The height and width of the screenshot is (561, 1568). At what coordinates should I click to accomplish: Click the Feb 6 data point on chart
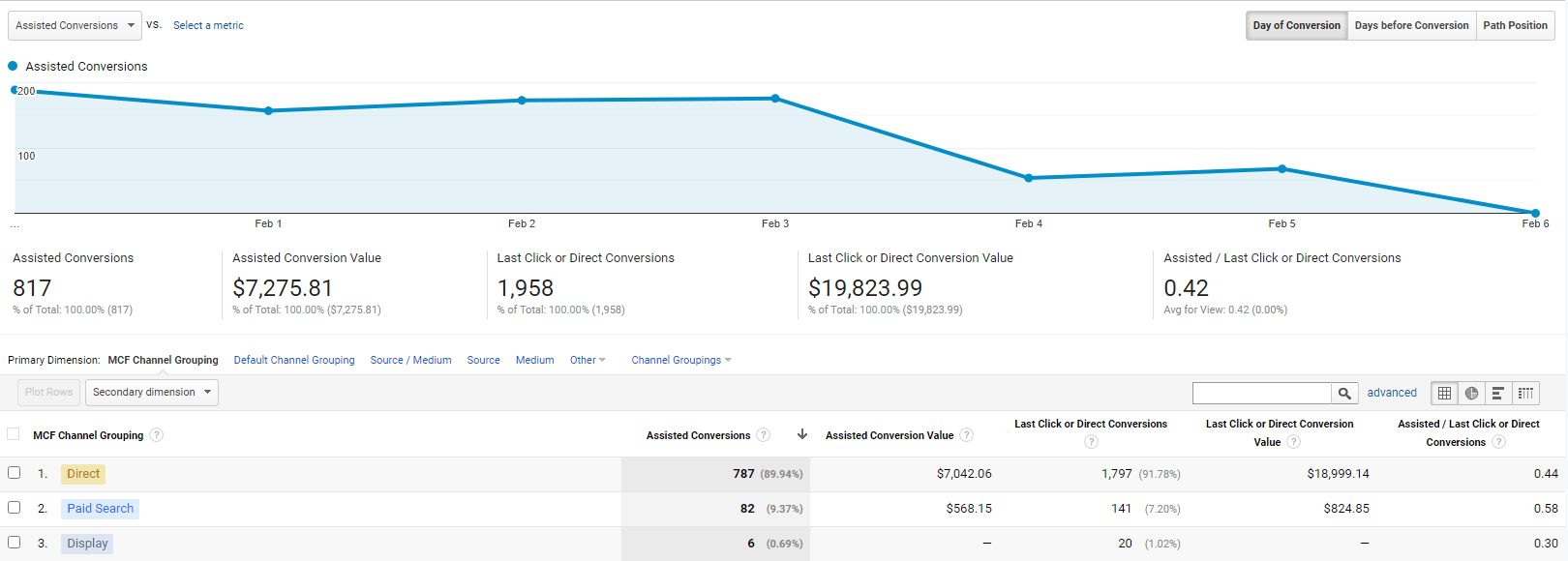pyautogui.click(x=1535, y=213)
